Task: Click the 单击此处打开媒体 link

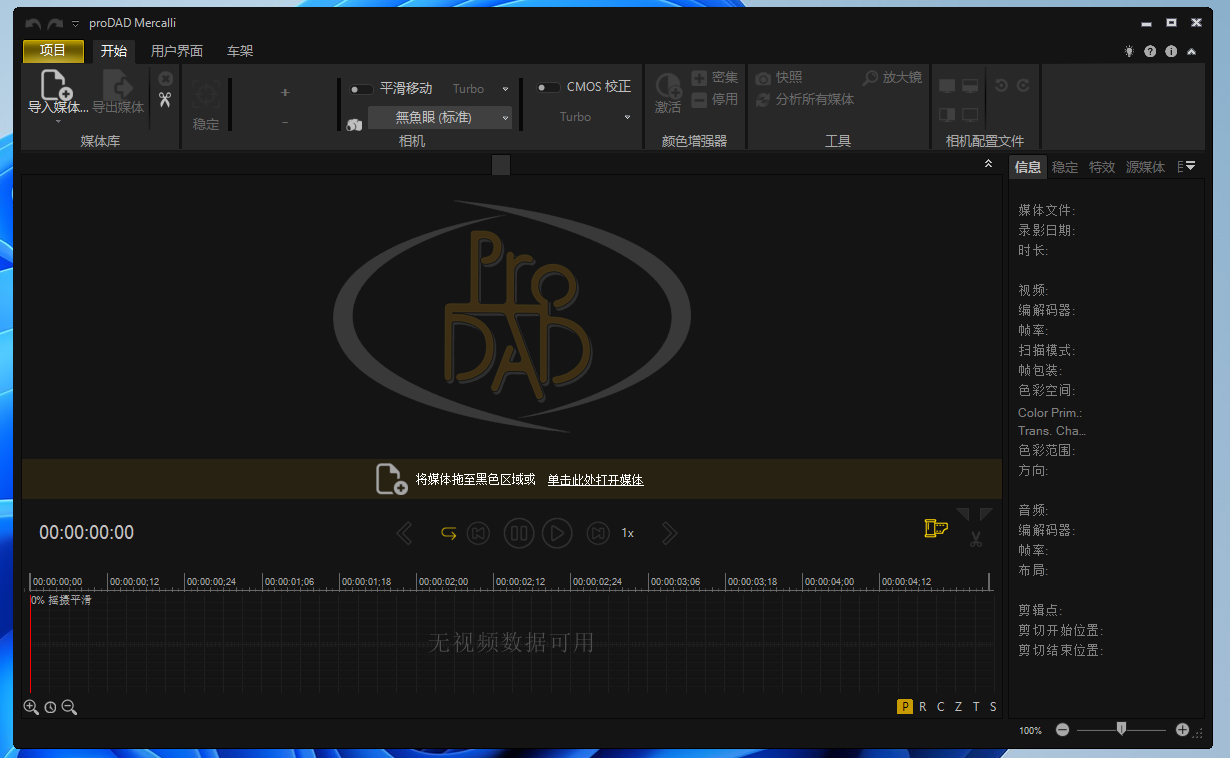Action: tap(593, 480)
